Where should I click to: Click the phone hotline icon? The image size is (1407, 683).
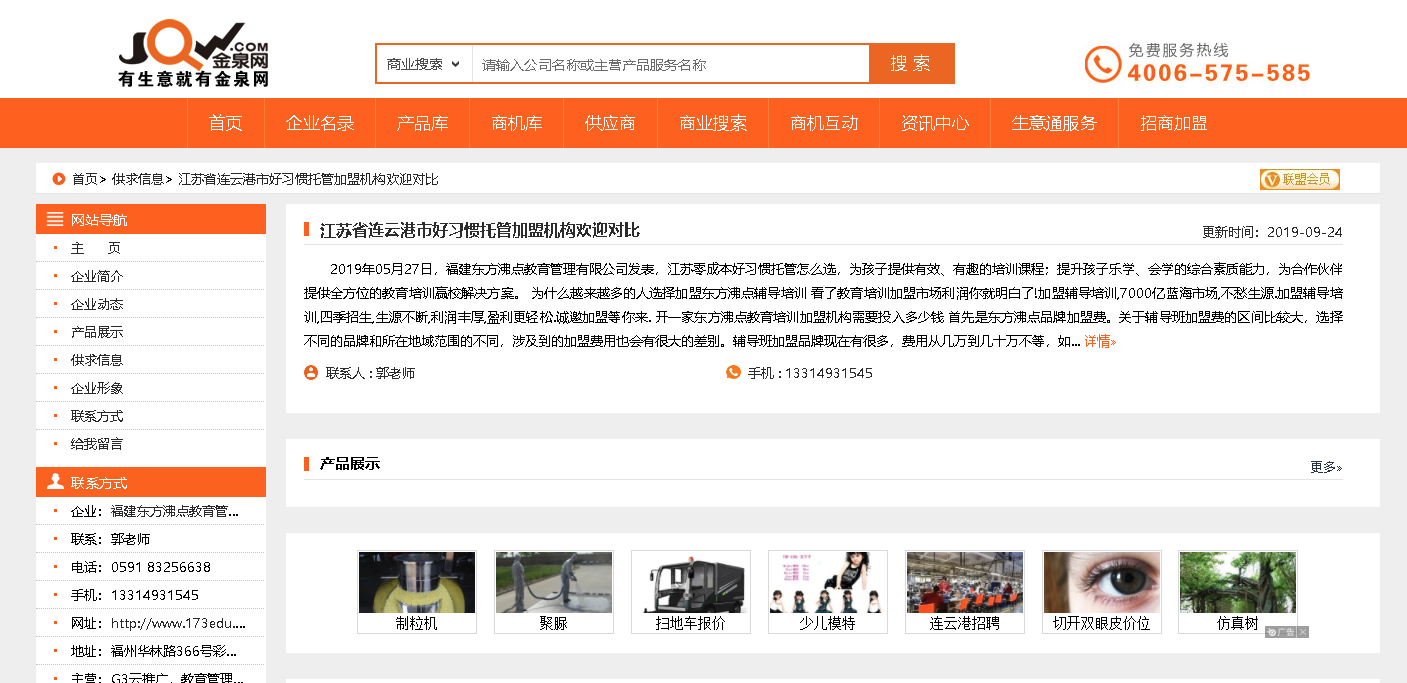tap(1102, 64)
